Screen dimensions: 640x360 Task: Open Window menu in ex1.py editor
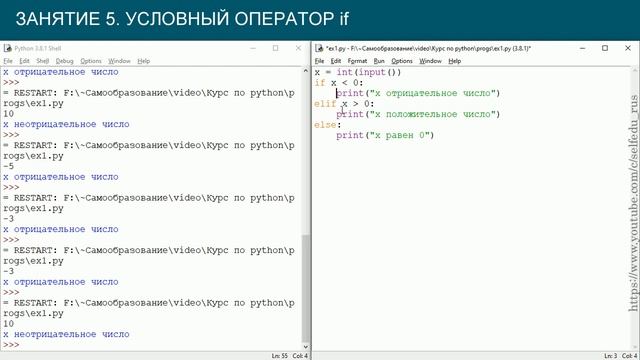tap(430, 61)
